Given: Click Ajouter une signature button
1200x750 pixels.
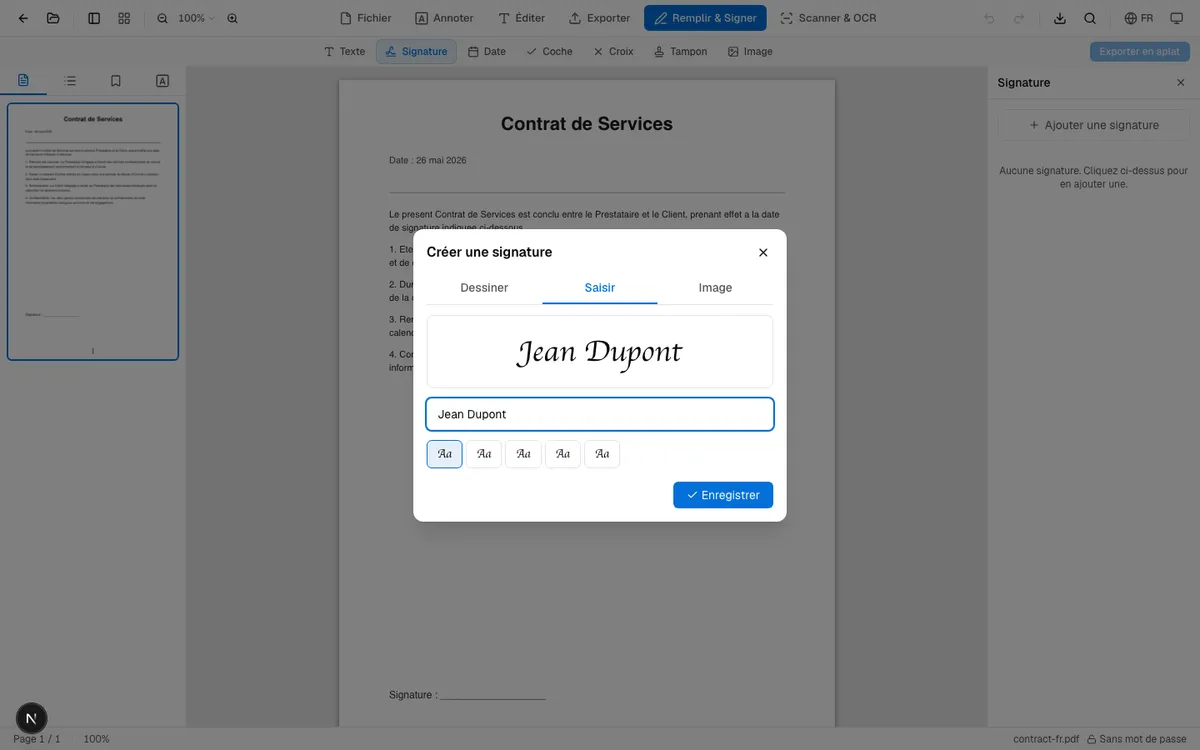Looking at the screenshot, I should click(x=1094, y=125).
